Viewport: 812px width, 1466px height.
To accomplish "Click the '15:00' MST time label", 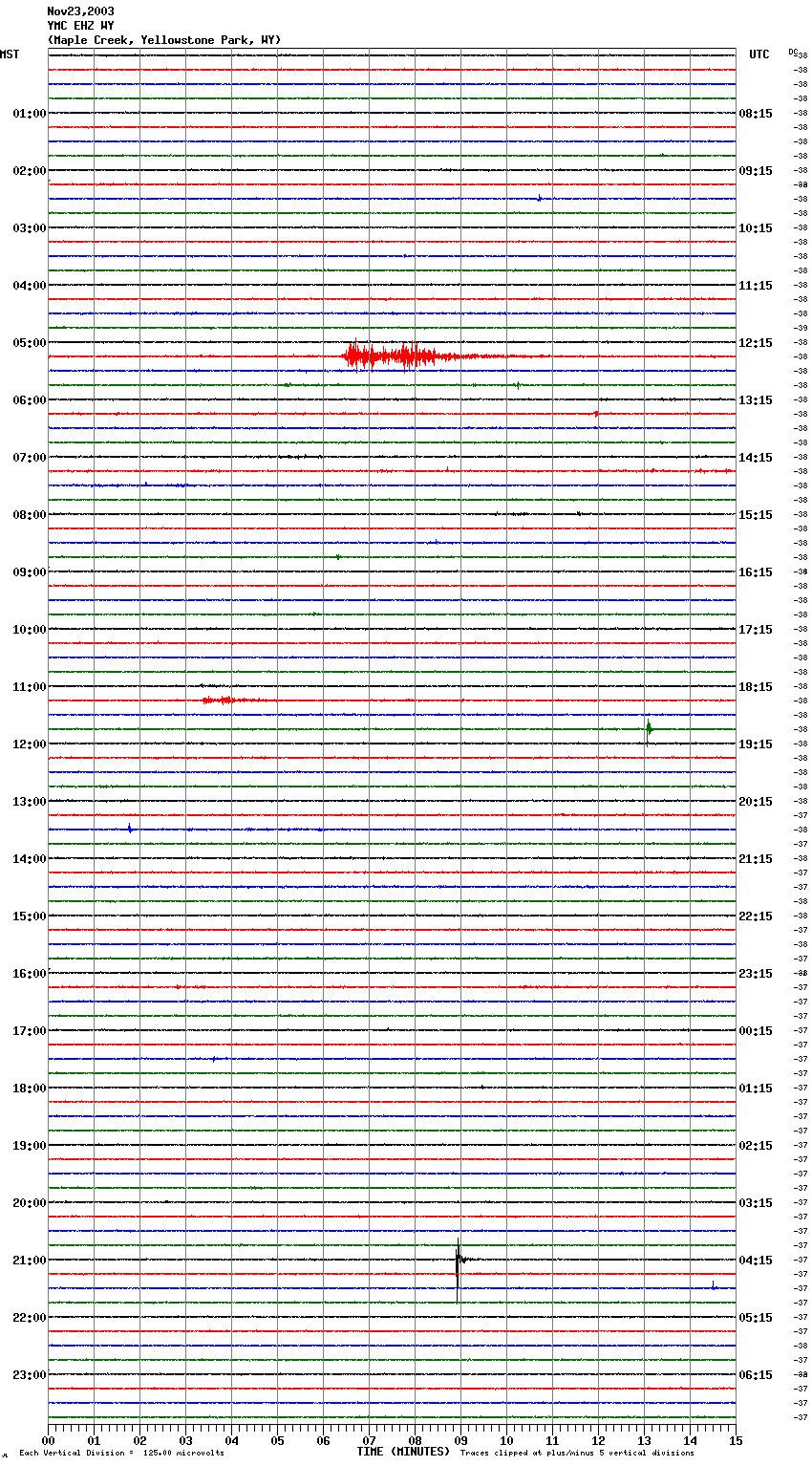I will tap(29, 916).
